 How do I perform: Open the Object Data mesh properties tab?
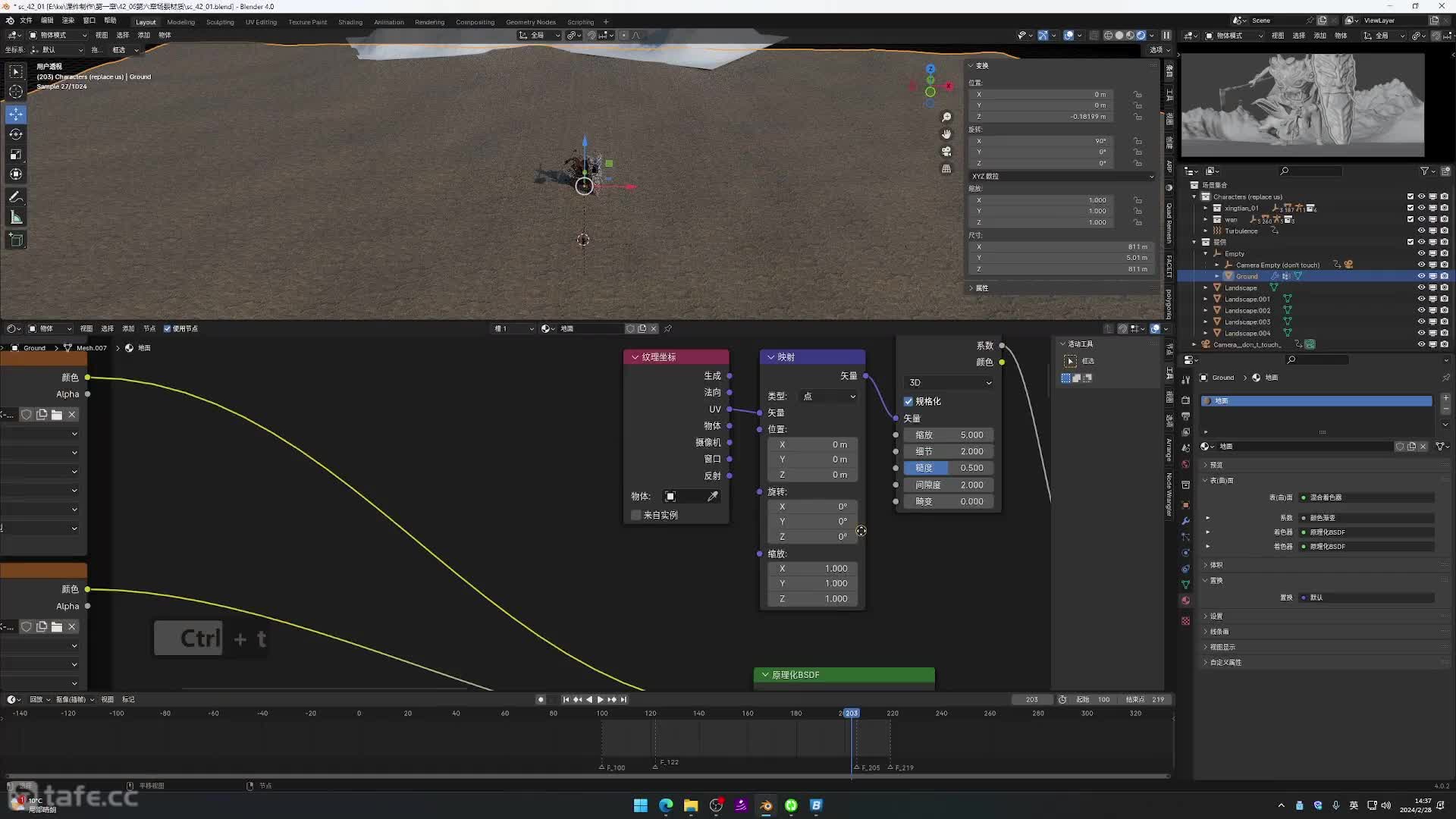tap(1186, 585)
